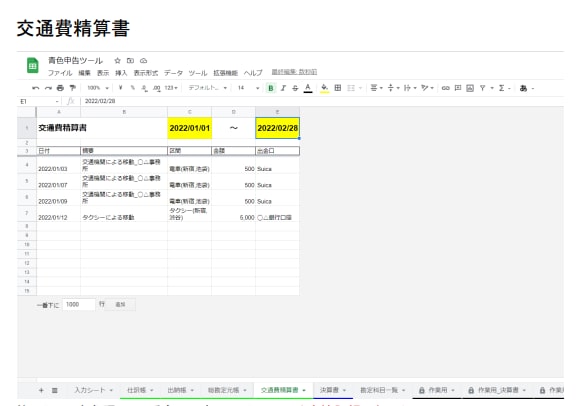Open the functions sigma menu

[501, 88]
